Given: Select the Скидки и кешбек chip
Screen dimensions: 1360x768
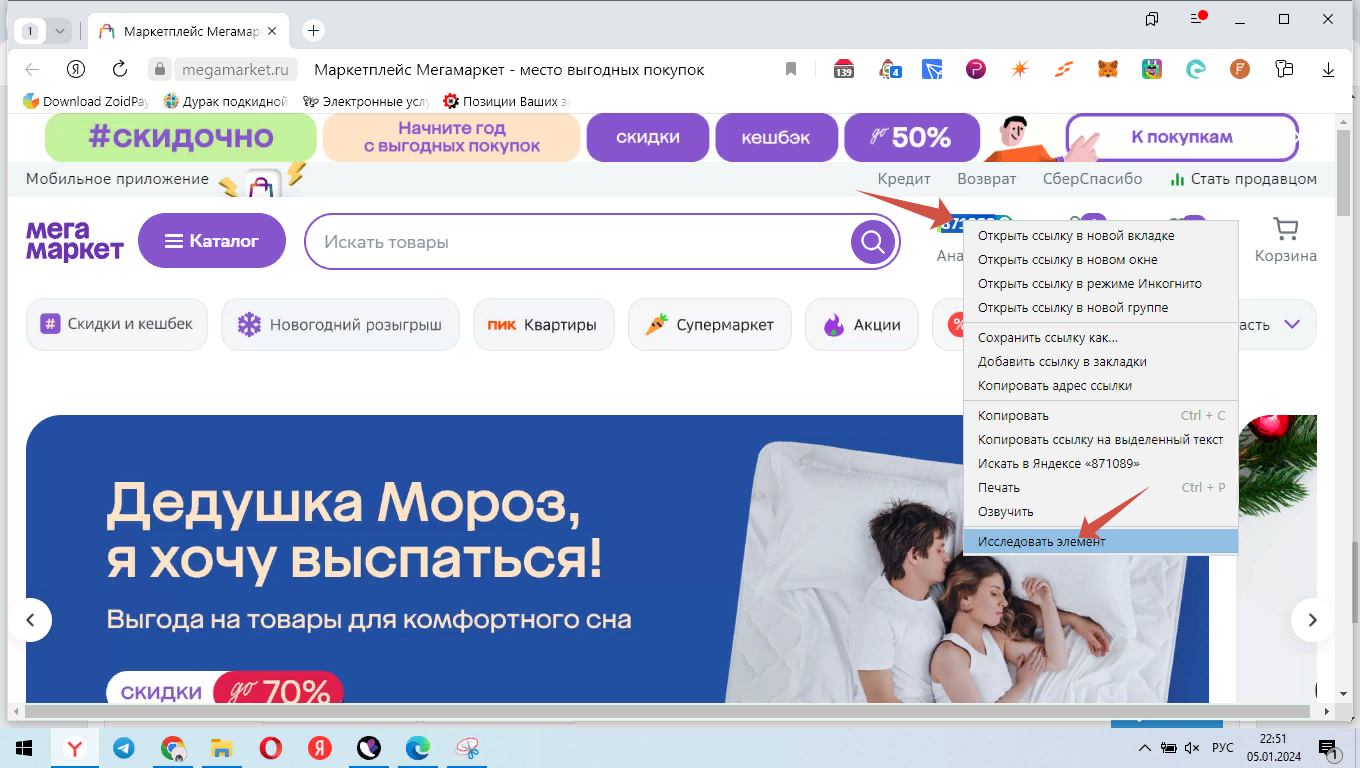Looking at the screenshot, I should (x=117, y=324).
